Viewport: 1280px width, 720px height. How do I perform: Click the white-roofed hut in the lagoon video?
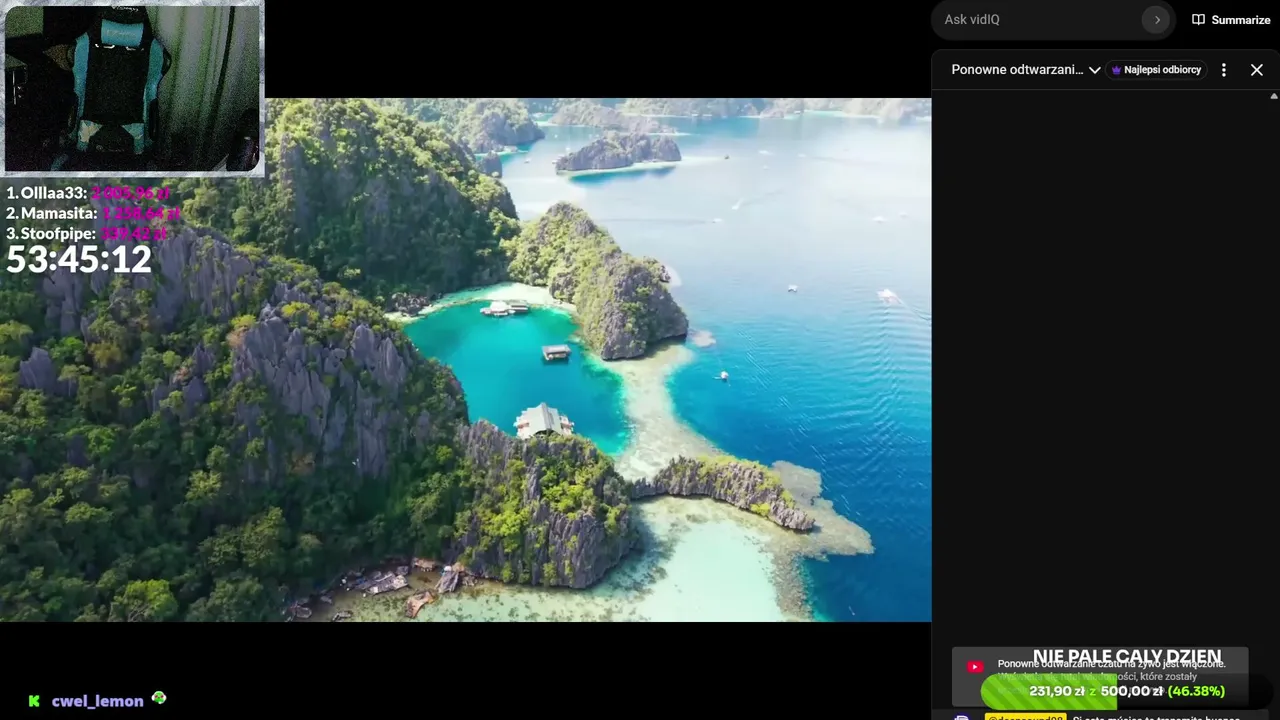[544, 420]
